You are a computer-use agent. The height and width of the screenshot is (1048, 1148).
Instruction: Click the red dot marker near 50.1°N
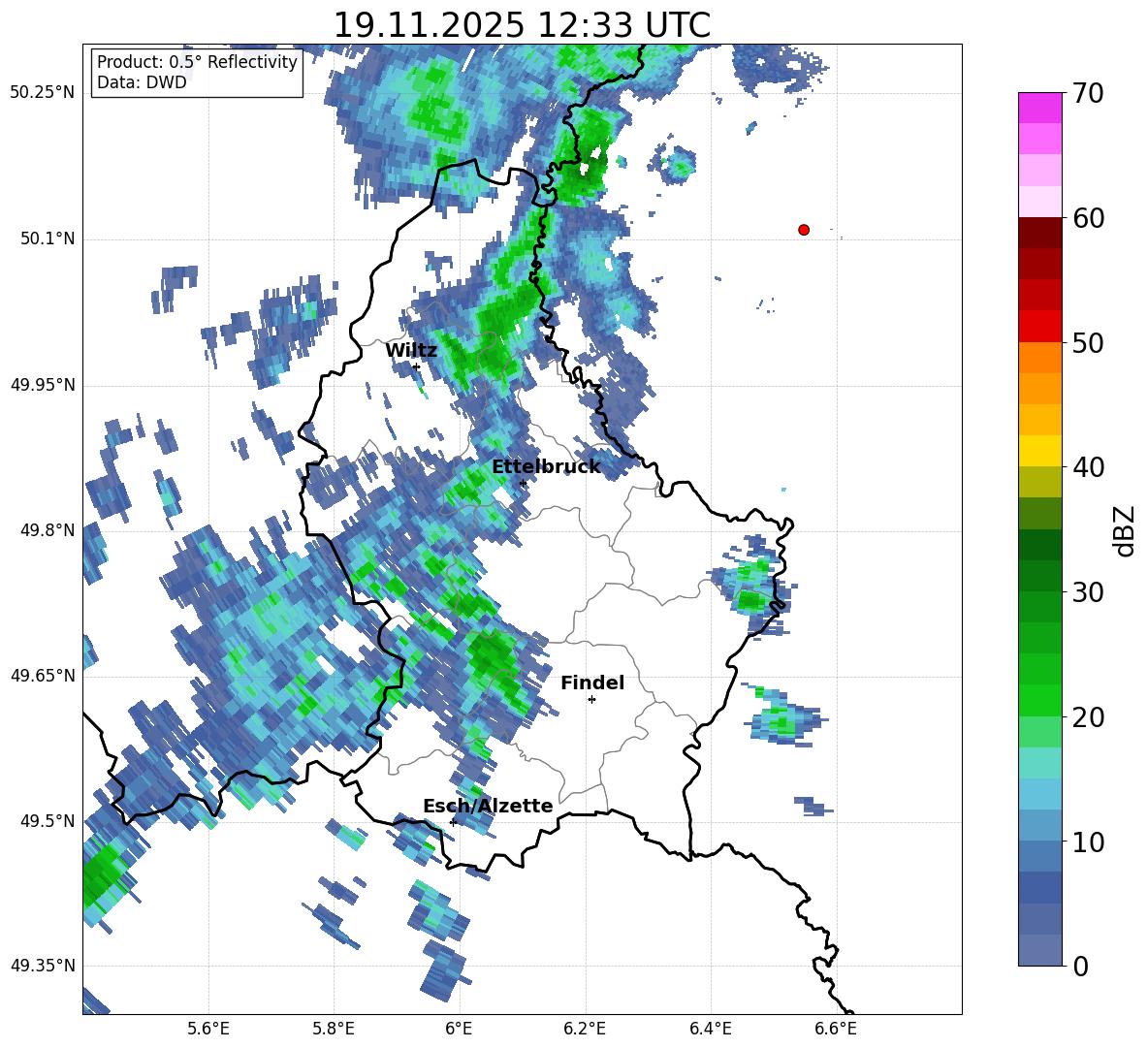click(804, 230)
